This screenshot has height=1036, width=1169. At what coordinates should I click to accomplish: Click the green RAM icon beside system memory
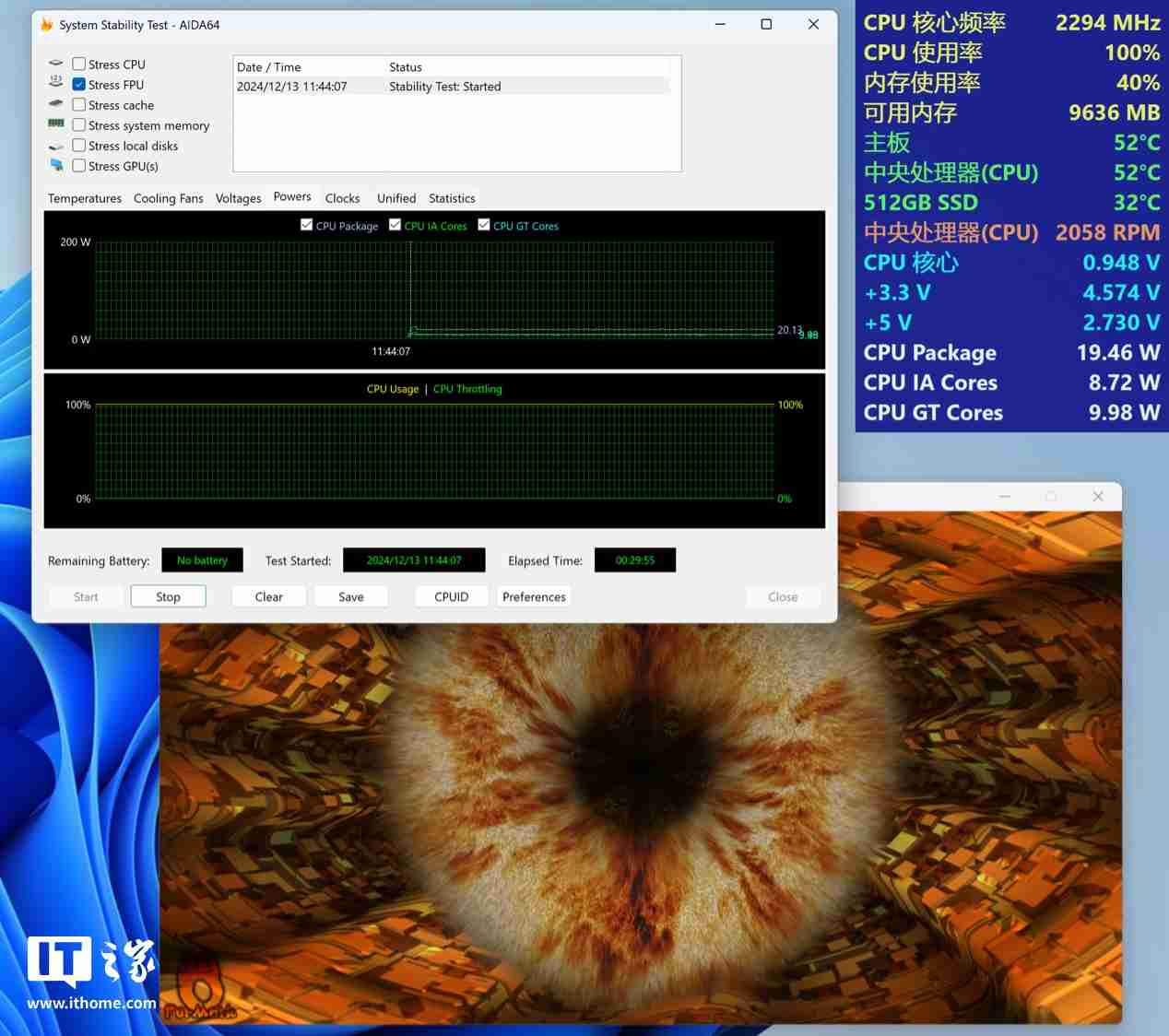[56, 124]
